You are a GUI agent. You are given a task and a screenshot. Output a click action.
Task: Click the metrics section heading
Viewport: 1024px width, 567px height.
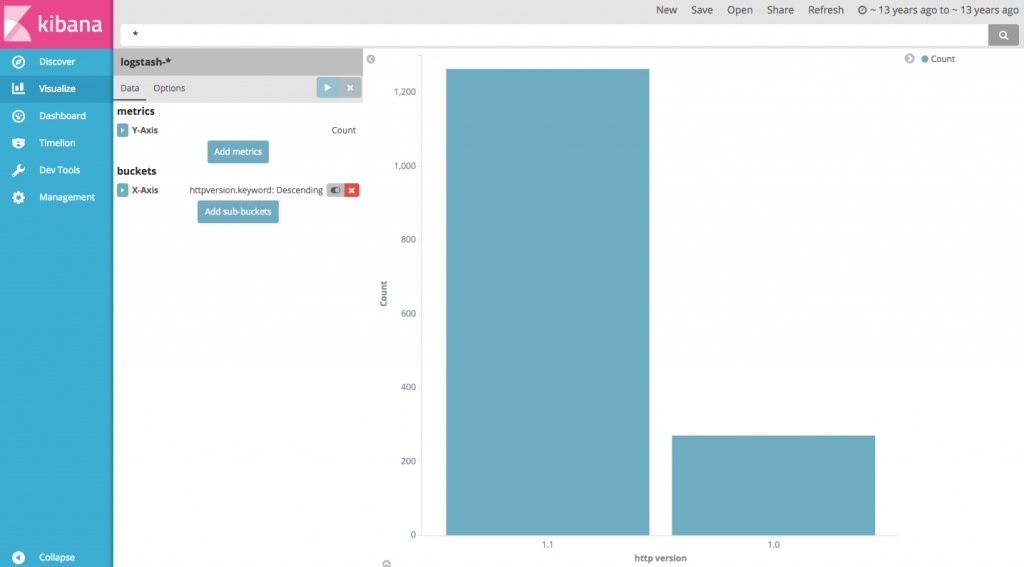[x=136, y=111]
